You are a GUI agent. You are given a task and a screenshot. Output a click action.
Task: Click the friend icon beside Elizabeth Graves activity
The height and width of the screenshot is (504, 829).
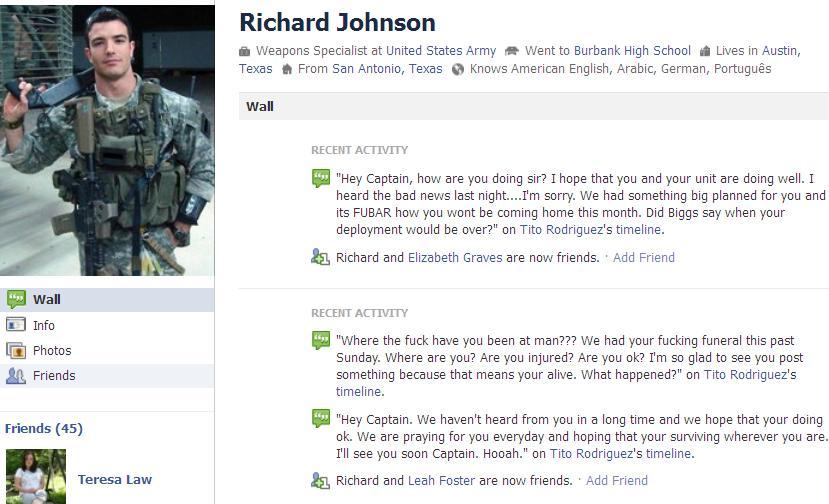click(320, 257)
